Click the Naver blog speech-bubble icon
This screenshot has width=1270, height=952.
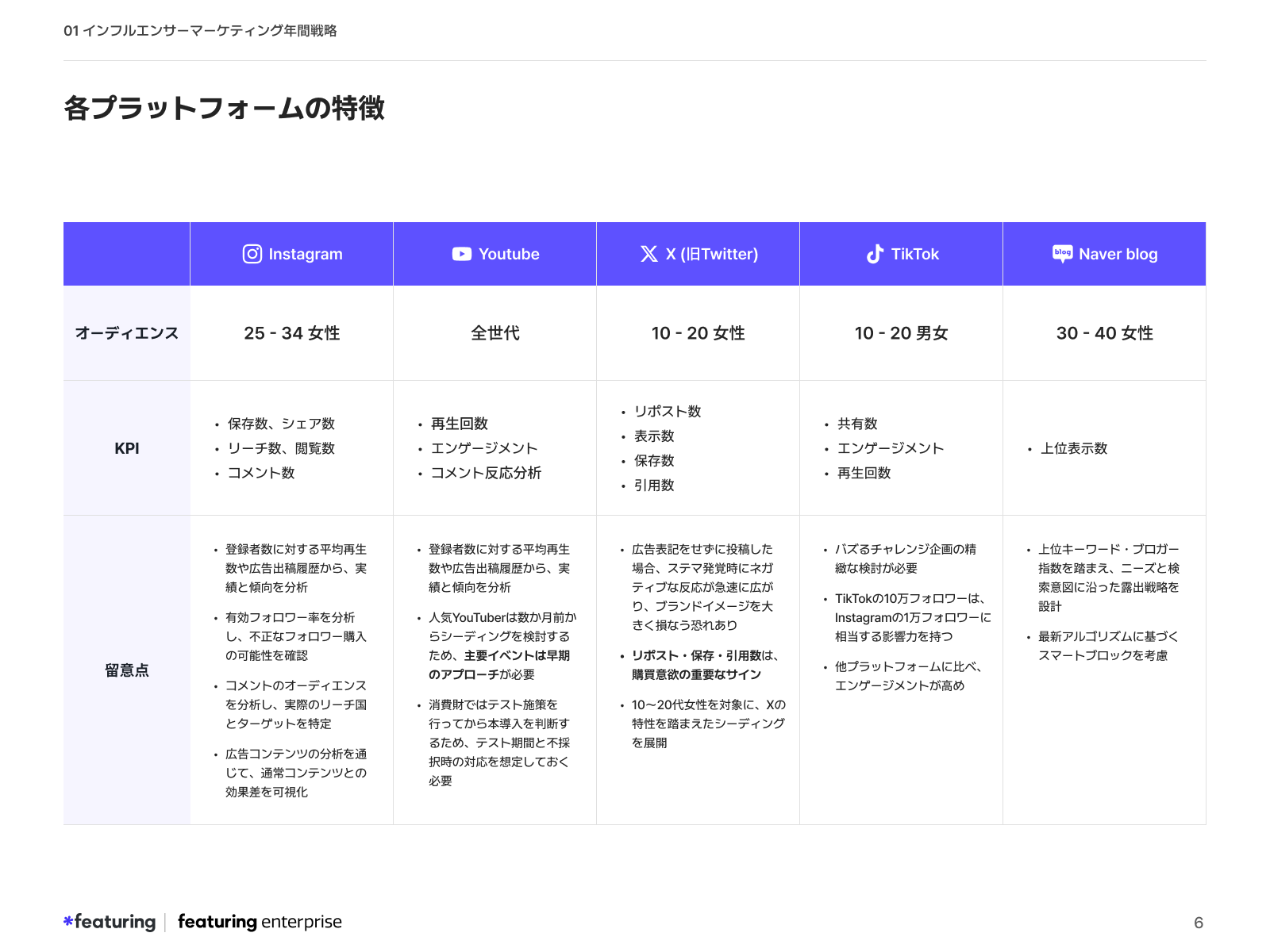coord(1062,254)
